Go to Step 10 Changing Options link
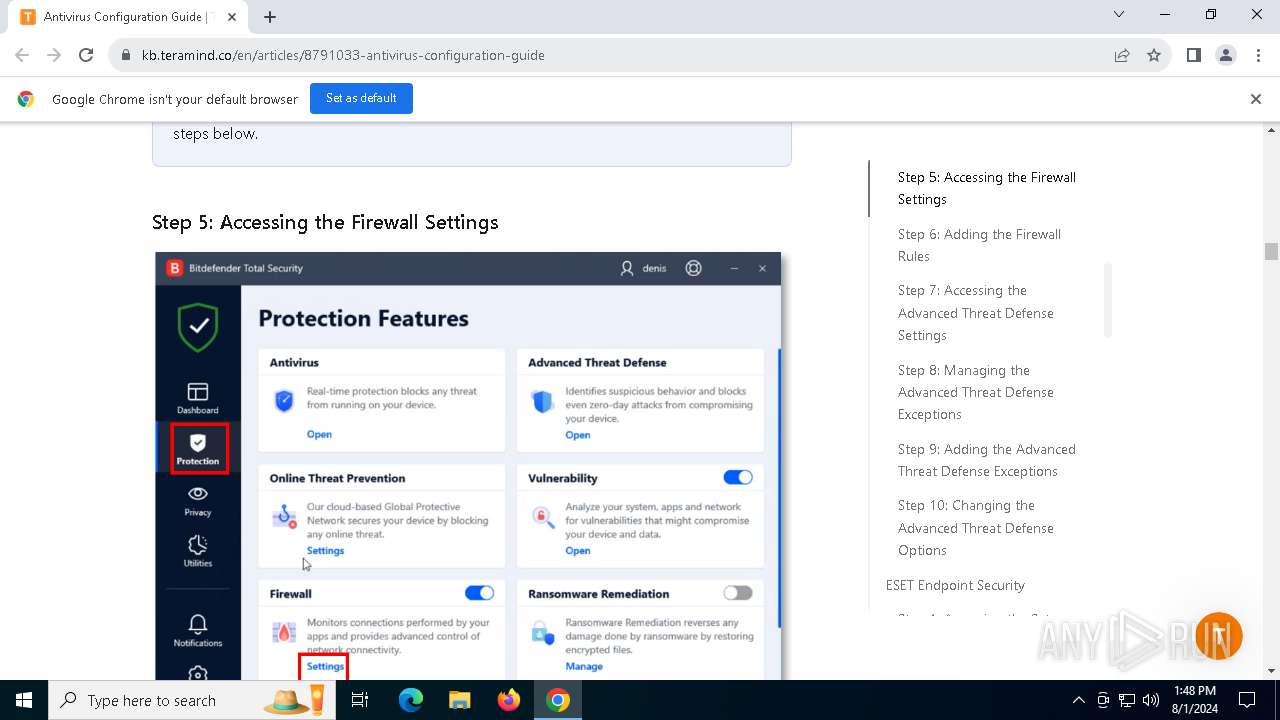 976,528
